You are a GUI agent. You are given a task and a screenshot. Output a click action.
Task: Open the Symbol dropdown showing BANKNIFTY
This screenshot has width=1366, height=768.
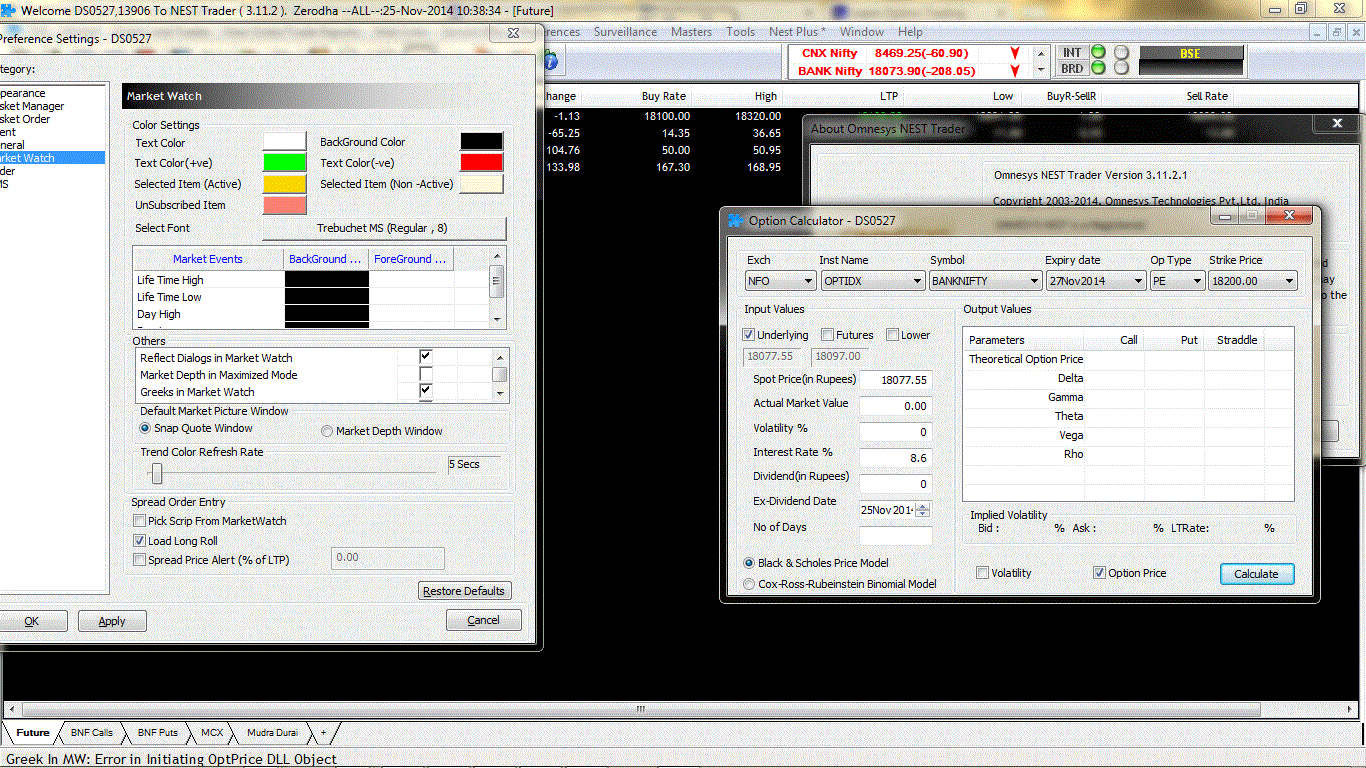click(x=986, y=282)
